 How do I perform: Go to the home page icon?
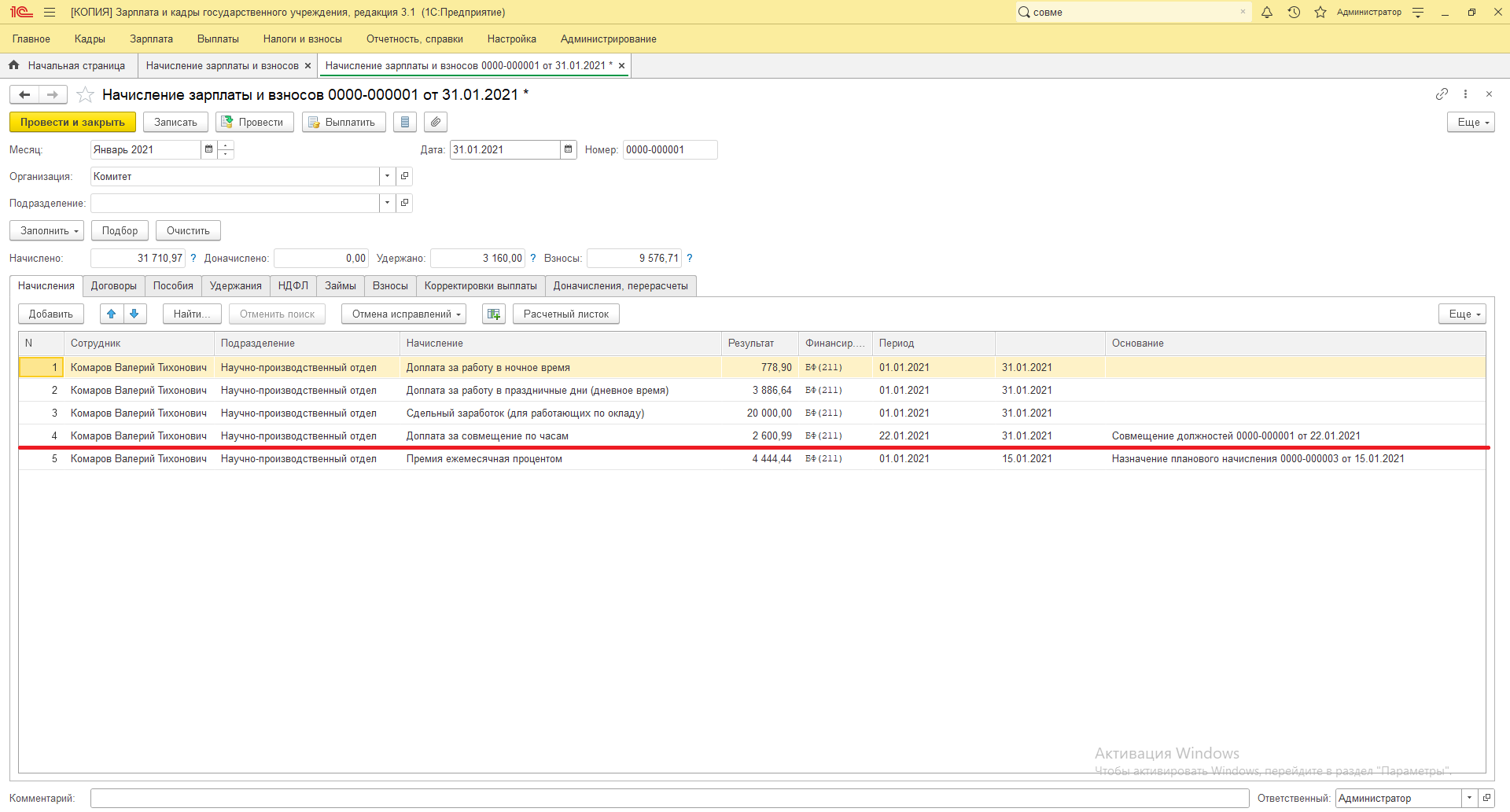coord(14,65)
